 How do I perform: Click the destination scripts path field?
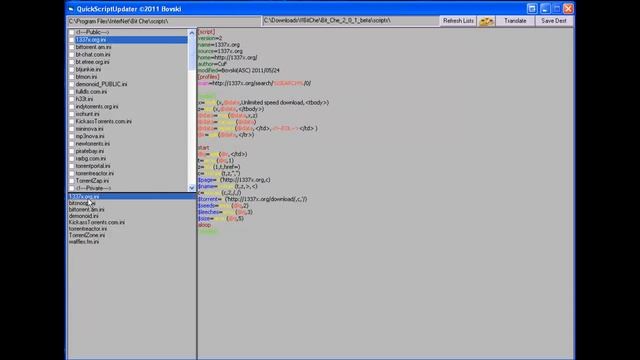351,20
